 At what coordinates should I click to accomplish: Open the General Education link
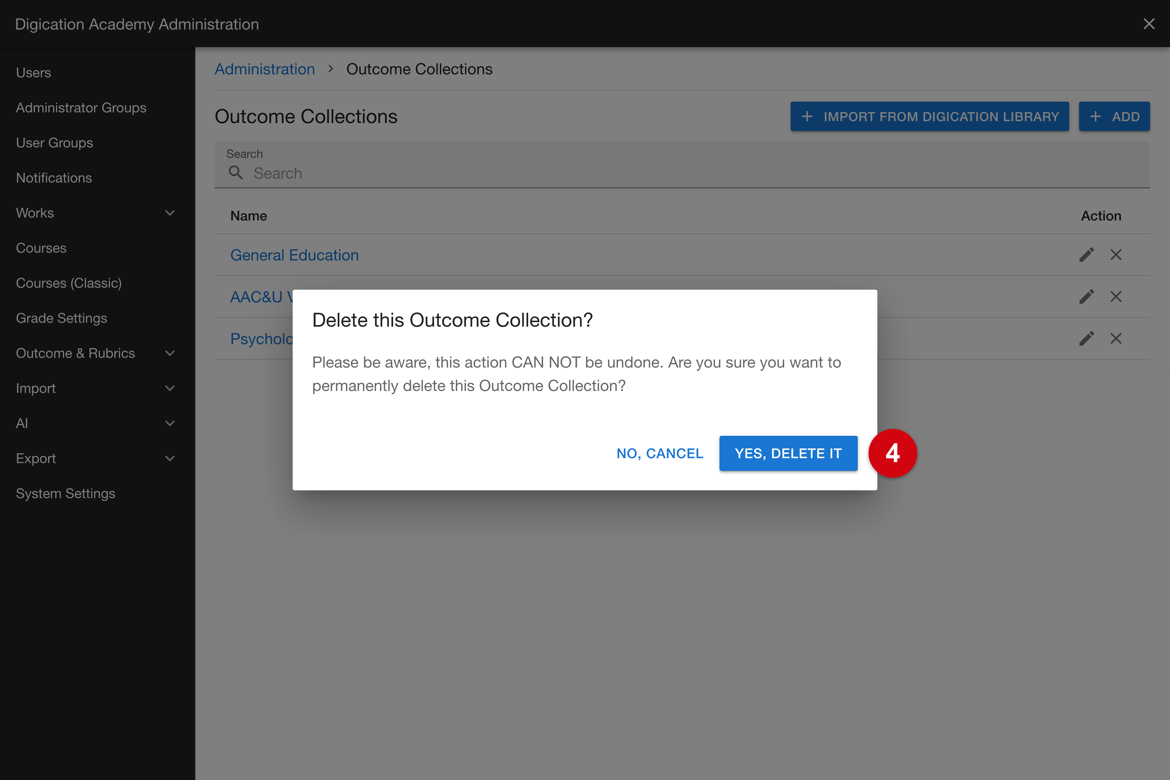[294, 255]
